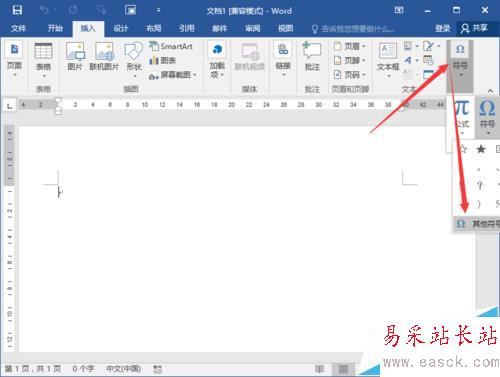Viewport: 500px width, 377px height.
Task: Insert the closing parenthesis symbol
Action: pos(479,204)
